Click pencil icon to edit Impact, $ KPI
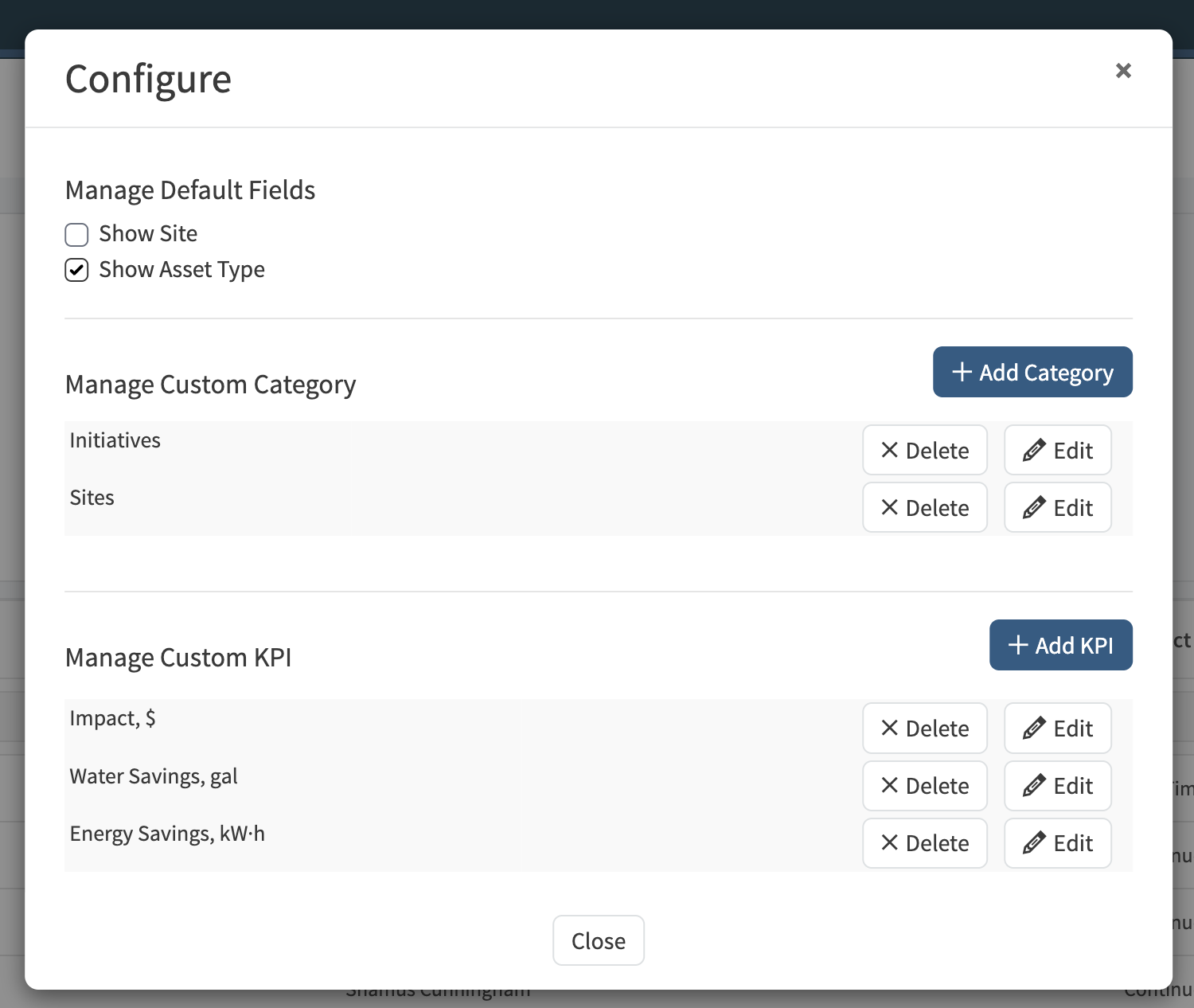This screenshot has width=1194, height=1008. 1034,729
